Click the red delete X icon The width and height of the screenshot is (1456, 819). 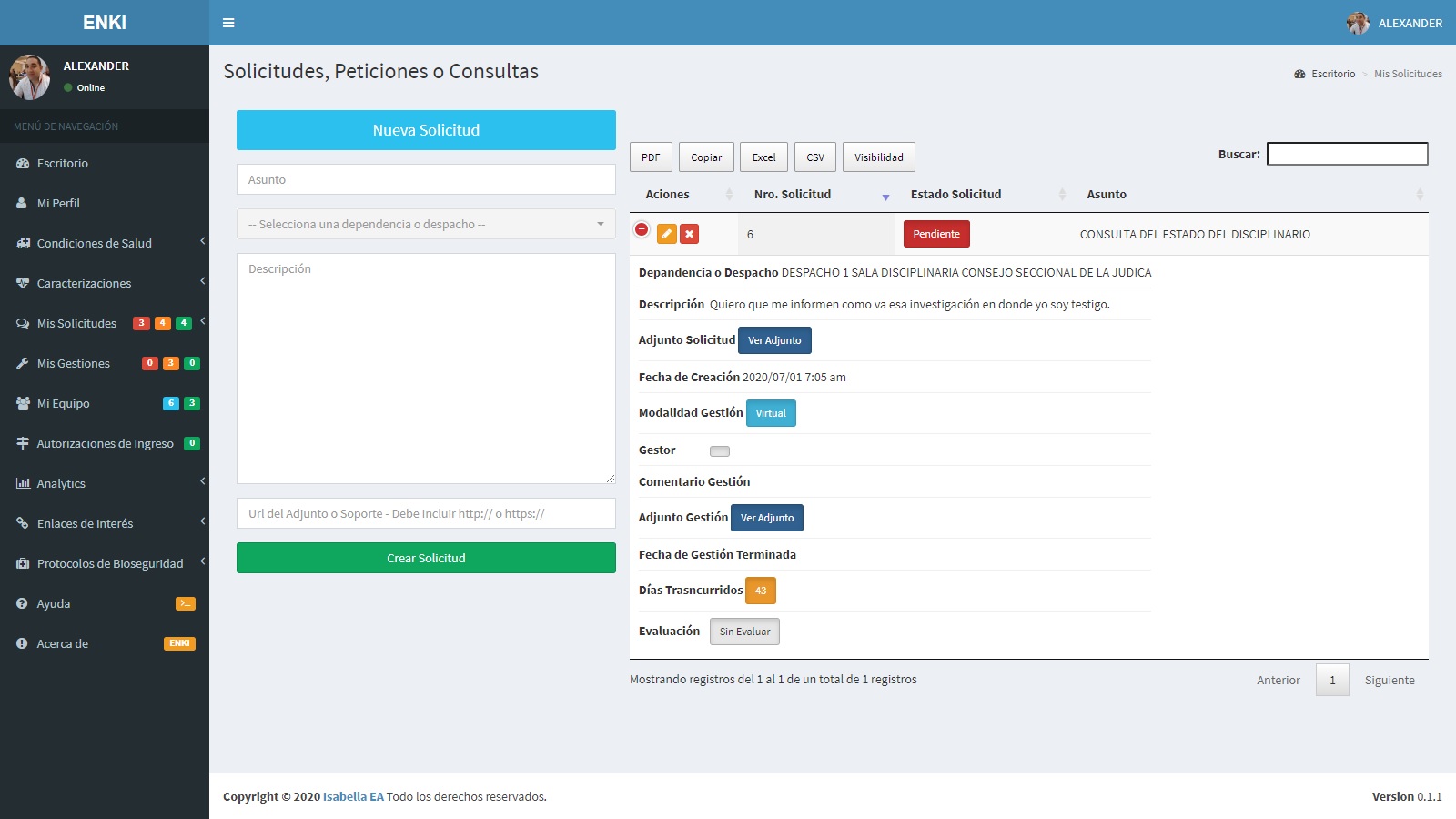pyautogui.click(x=690, y=235)
